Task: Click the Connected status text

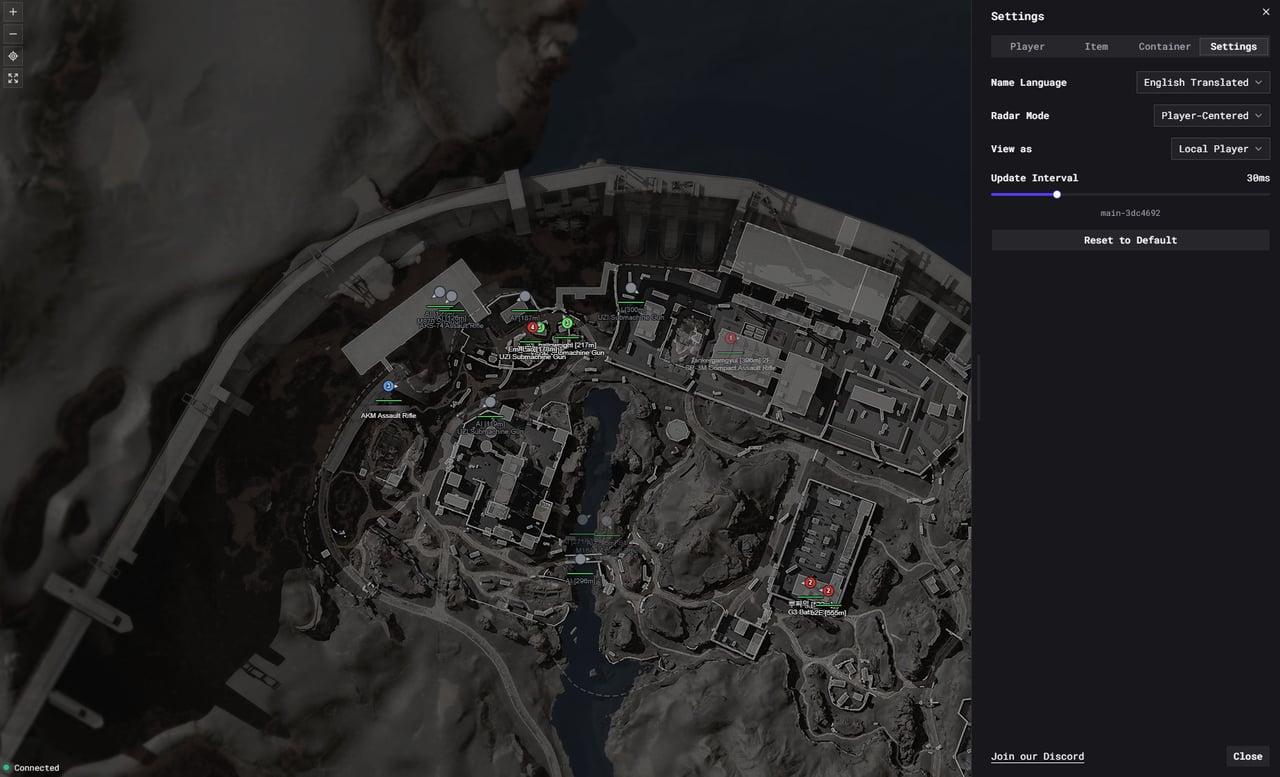Action: click(37, 768)
